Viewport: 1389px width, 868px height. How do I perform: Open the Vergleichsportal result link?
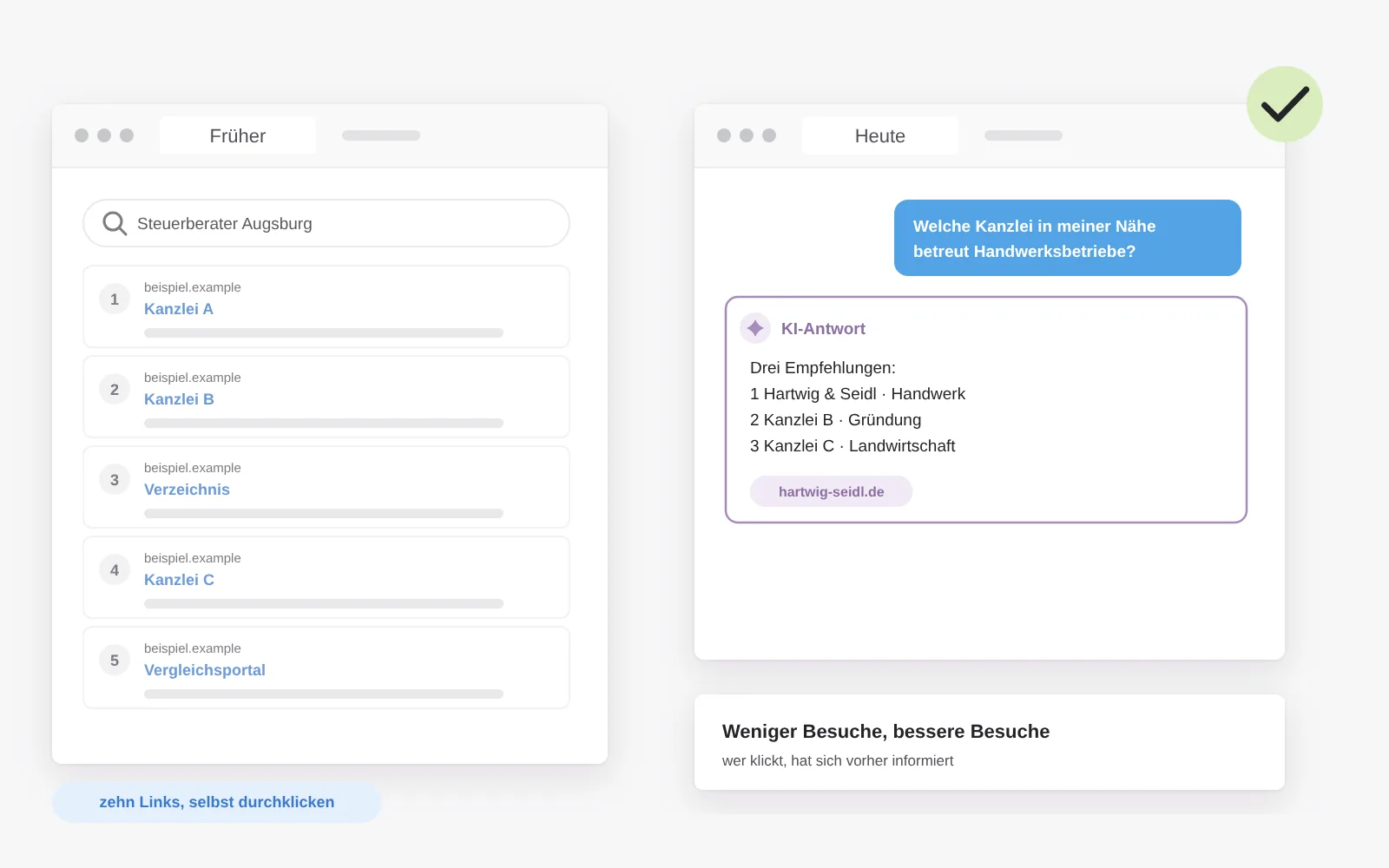(x=205, y=670)
